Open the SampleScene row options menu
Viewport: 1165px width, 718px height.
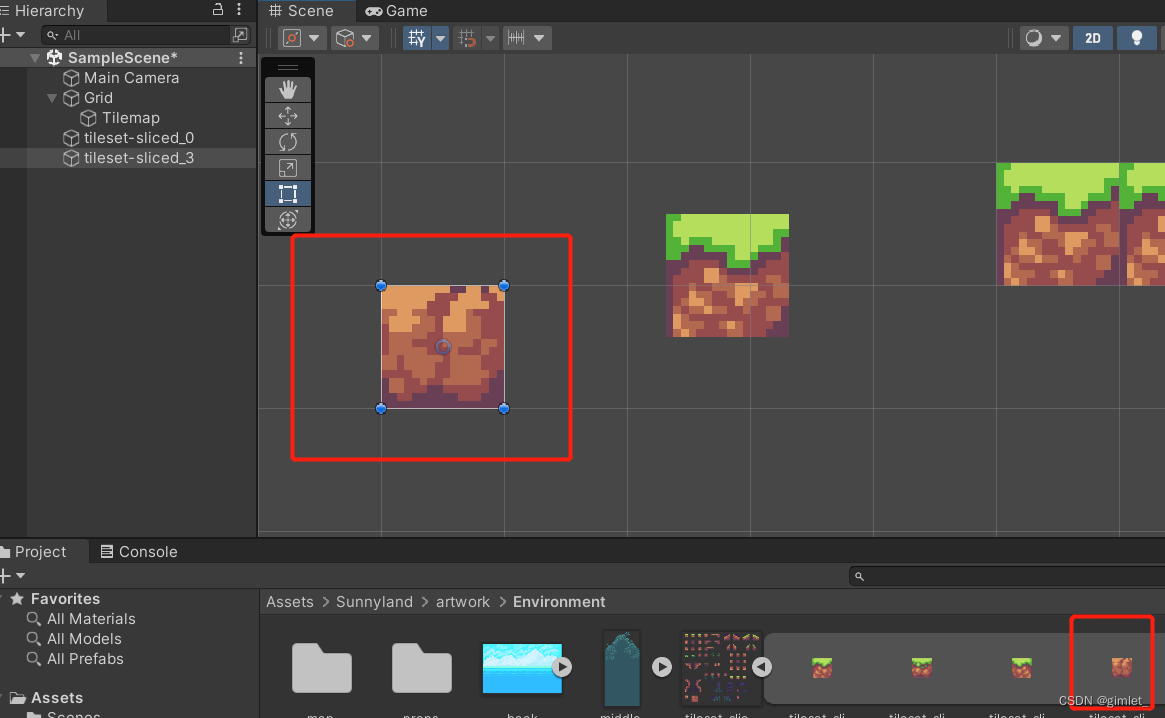coord(241,58)
